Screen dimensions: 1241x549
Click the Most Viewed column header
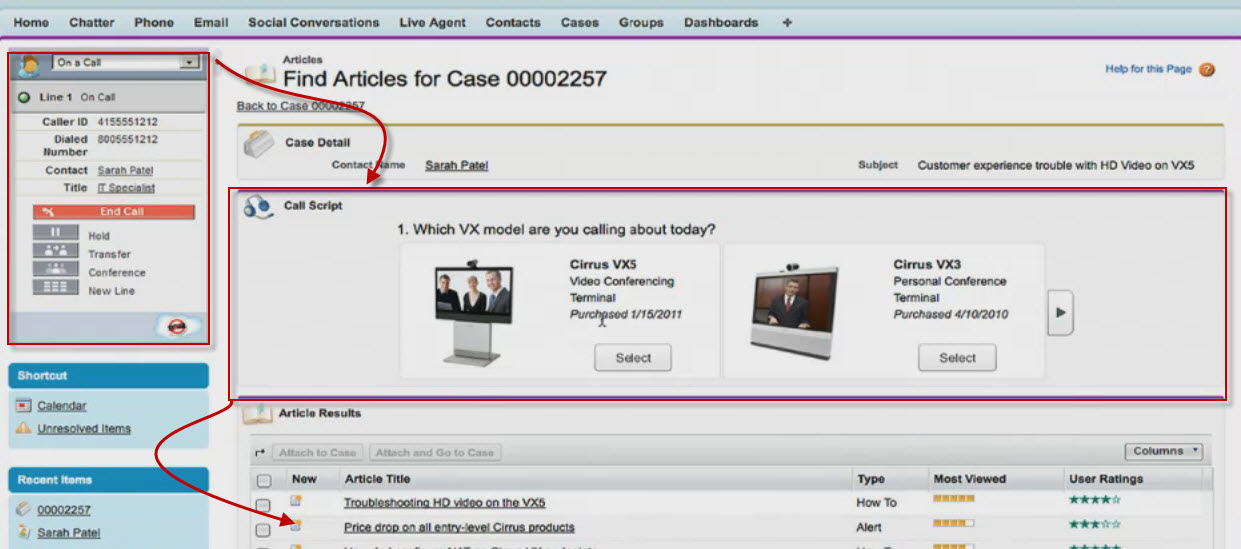tap(969, 479)
